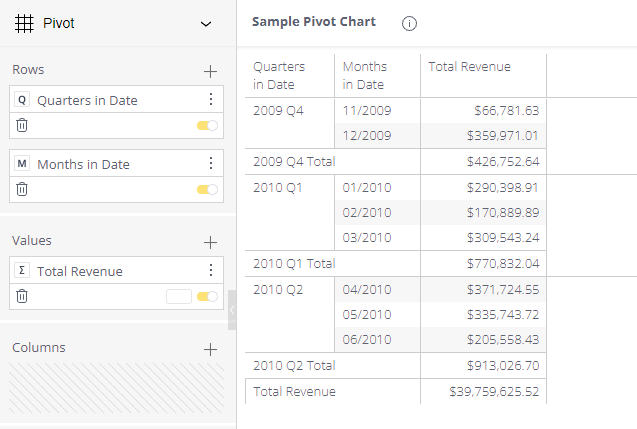This screenshot has height=429, width=637.
Task: Toggle off the Months in Date field
Action: 207,190
